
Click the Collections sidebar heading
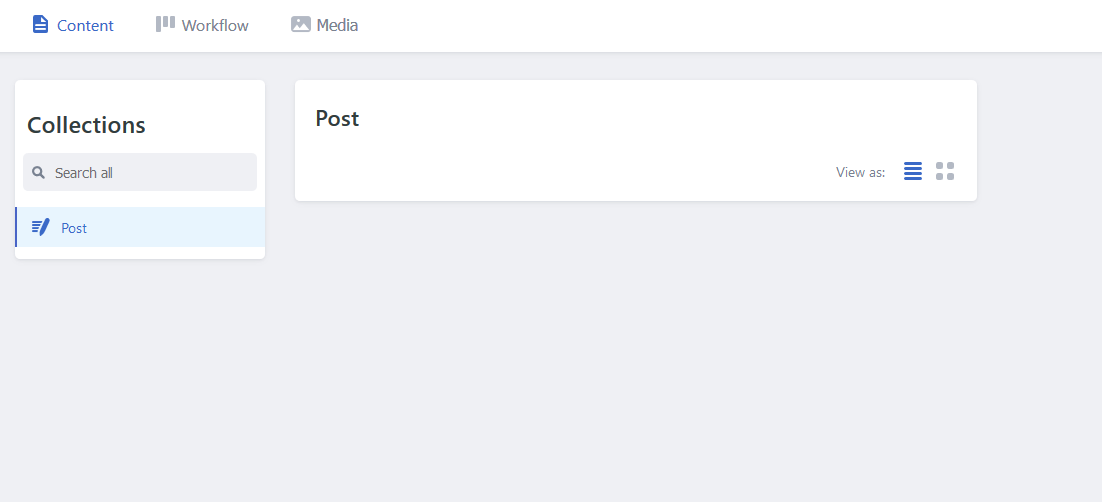tap(86, 125)
